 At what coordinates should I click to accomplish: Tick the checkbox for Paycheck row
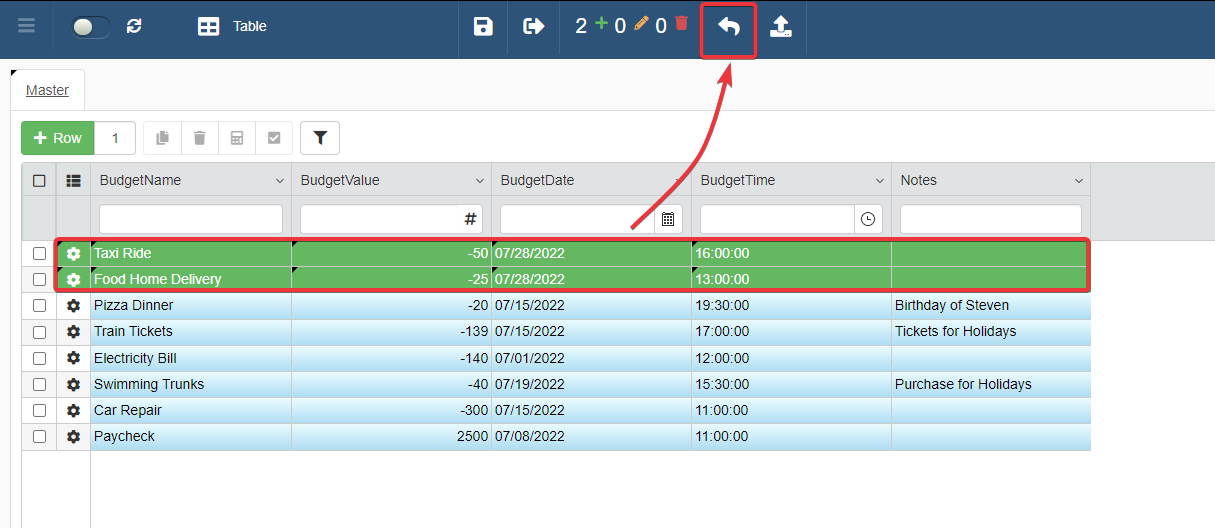click(x=39, y=437)
